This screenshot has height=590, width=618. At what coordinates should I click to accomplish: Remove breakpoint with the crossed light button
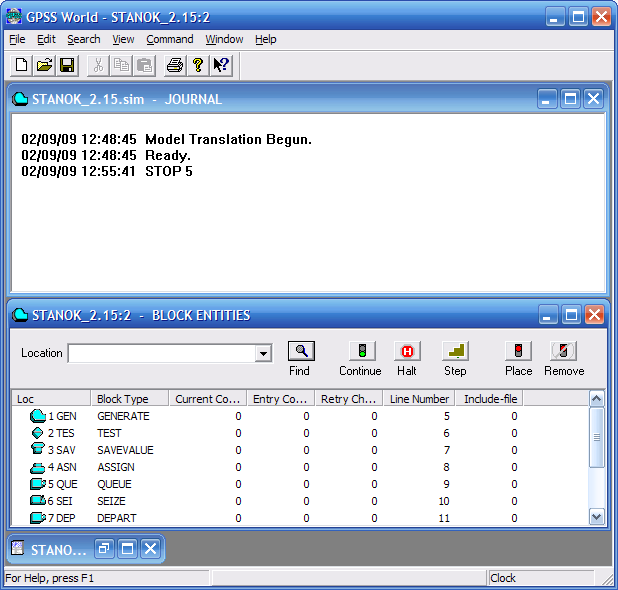pos(563,351)
